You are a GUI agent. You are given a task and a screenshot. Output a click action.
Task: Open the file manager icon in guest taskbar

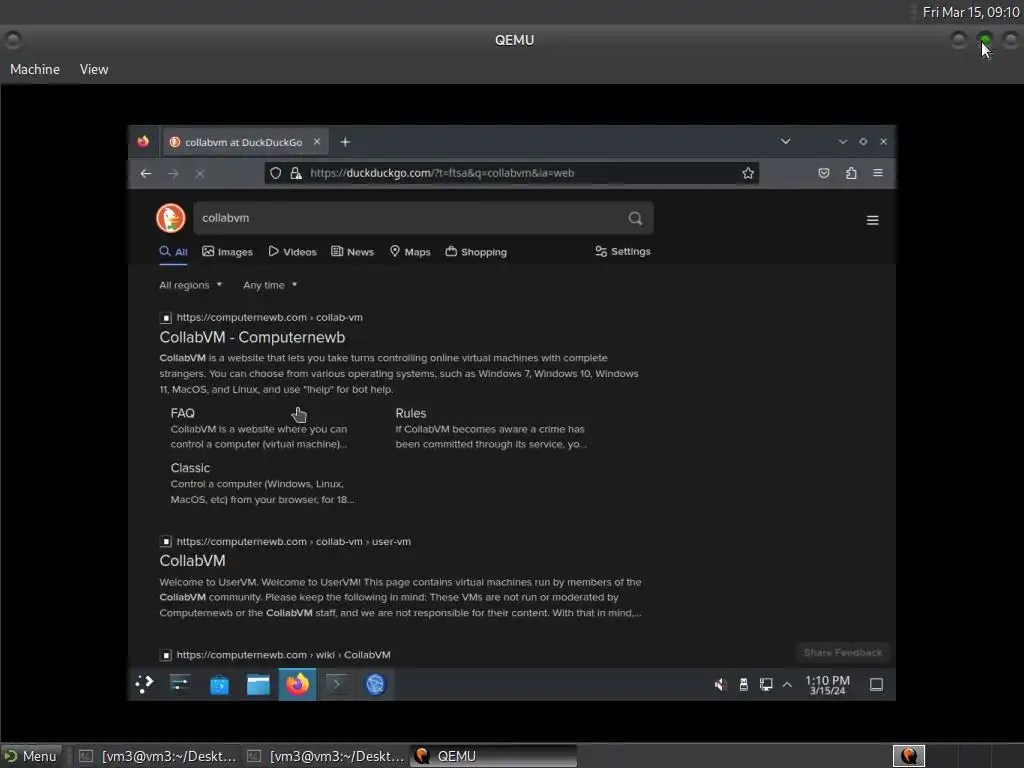[x=258, y=684]
